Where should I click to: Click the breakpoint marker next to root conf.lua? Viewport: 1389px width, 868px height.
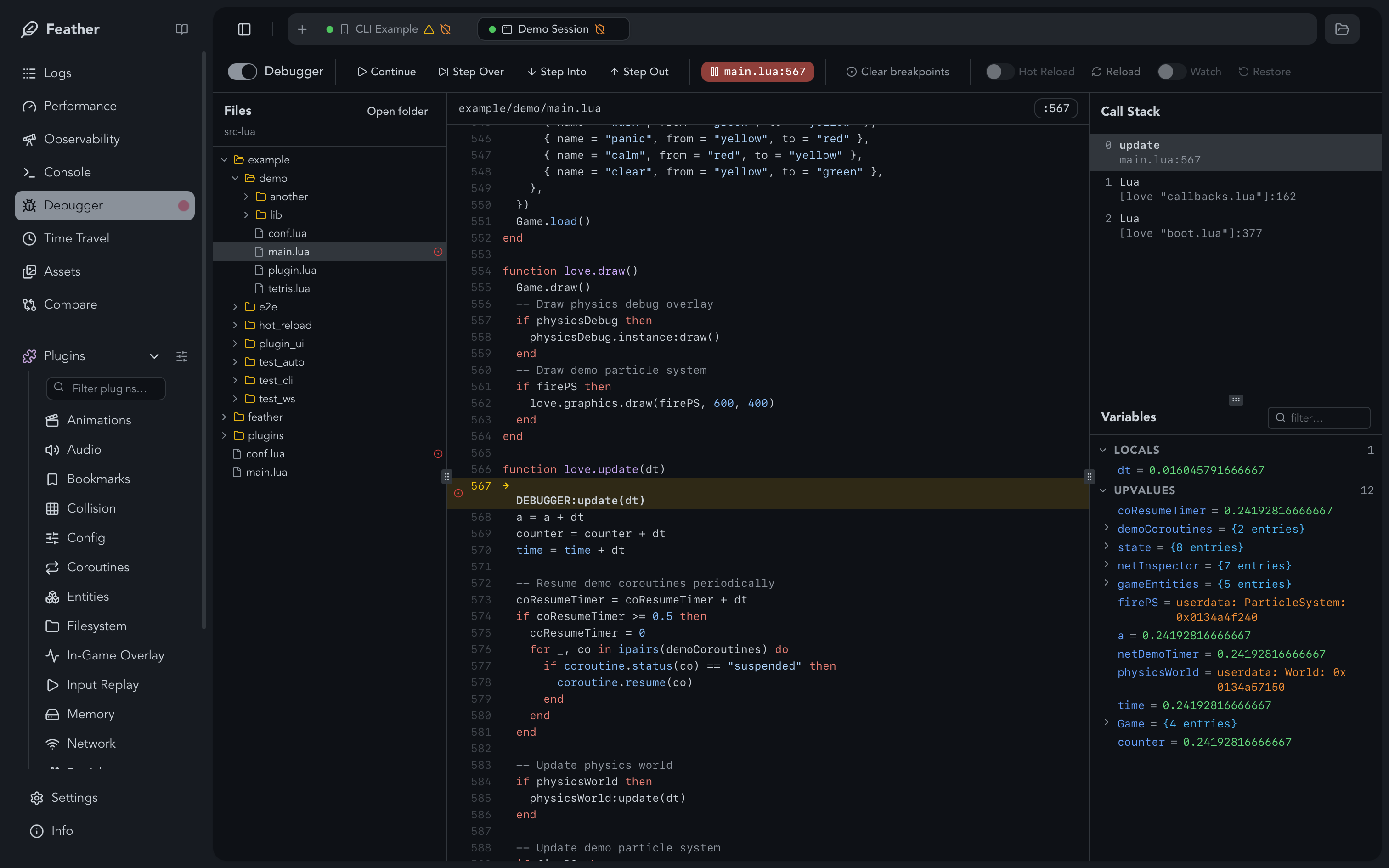438,454
